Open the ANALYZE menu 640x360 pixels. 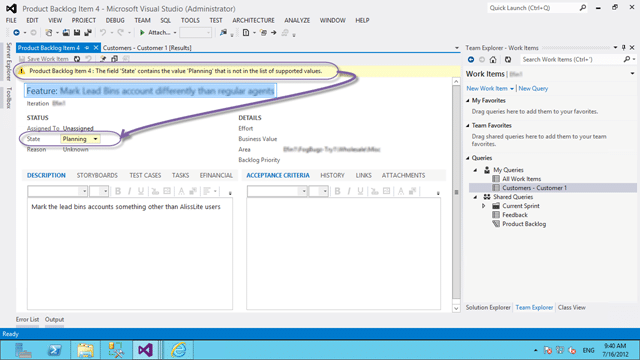[x=297, y=20]
